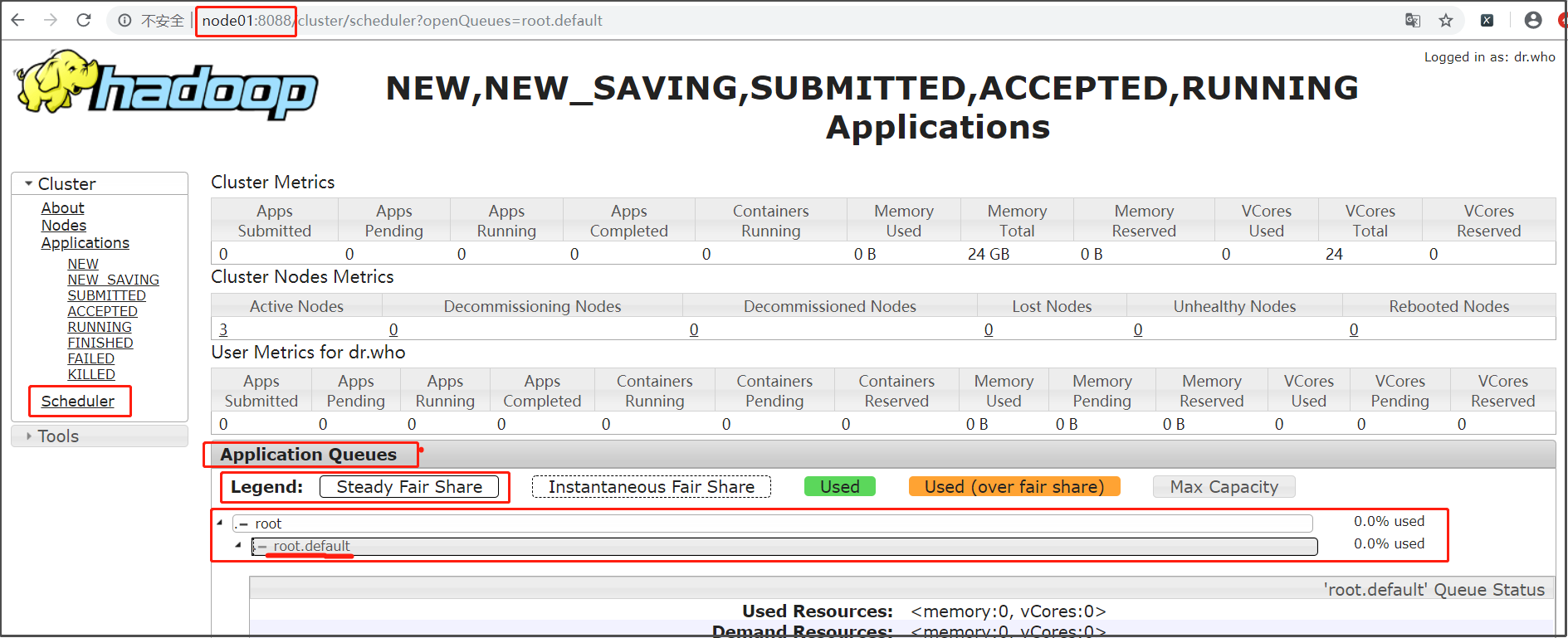Click the Active Nodes column header

[x=296, y=306]
